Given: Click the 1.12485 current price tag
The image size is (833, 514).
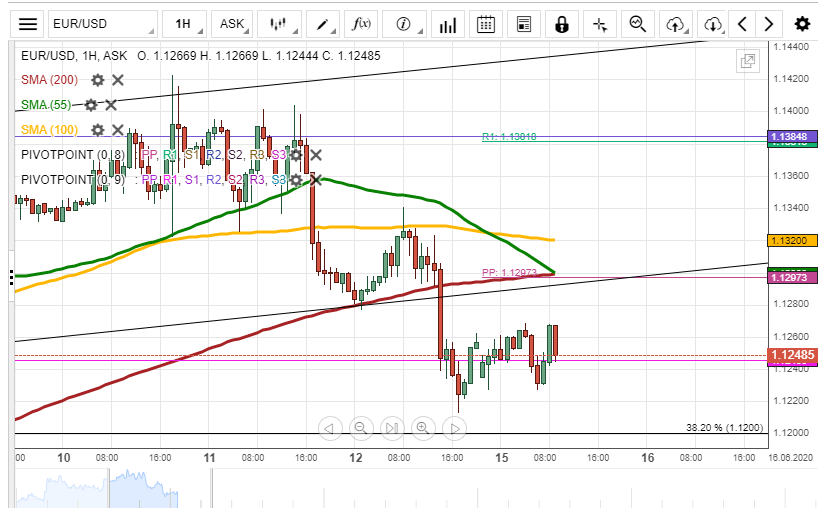Looking at the screenshot, I should [x=792, y=355].
